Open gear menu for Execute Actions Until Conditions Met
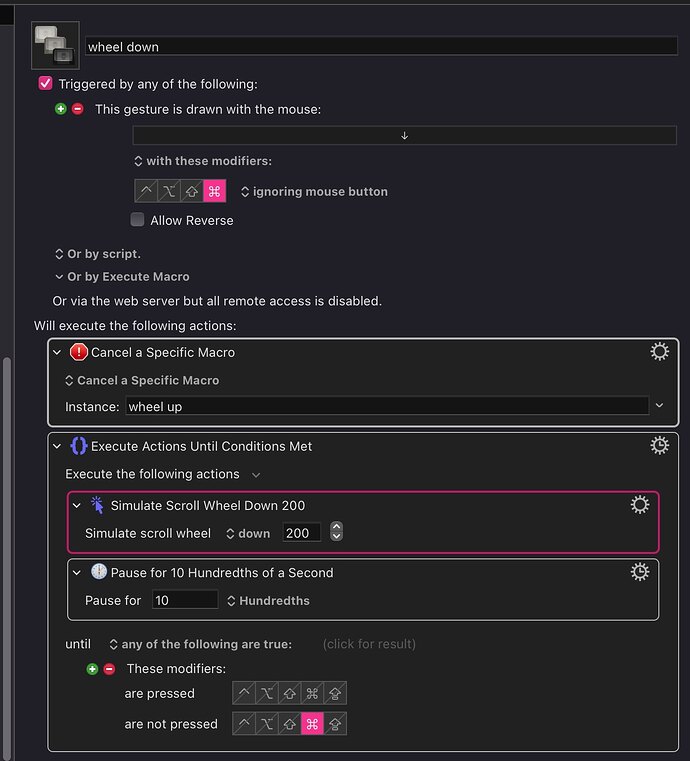This screenshot has height=761, width=690. [x=659, y=446]
